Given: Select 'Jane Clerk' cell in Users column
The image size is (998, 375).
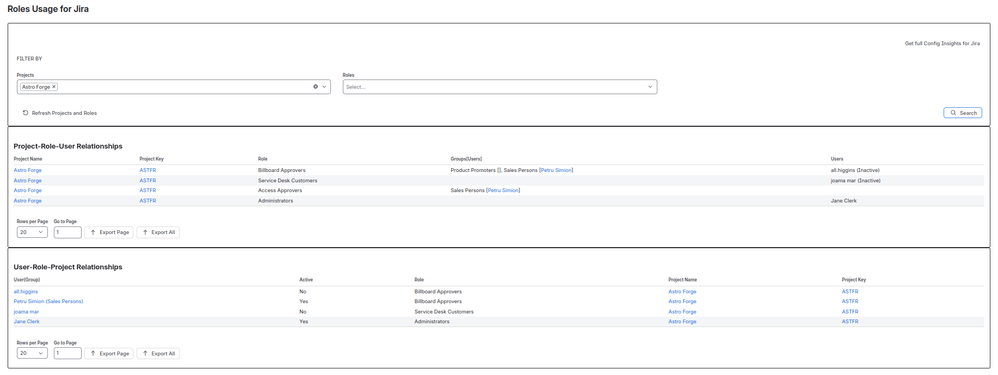Looking at the screenshot, I should coord(843,201).
